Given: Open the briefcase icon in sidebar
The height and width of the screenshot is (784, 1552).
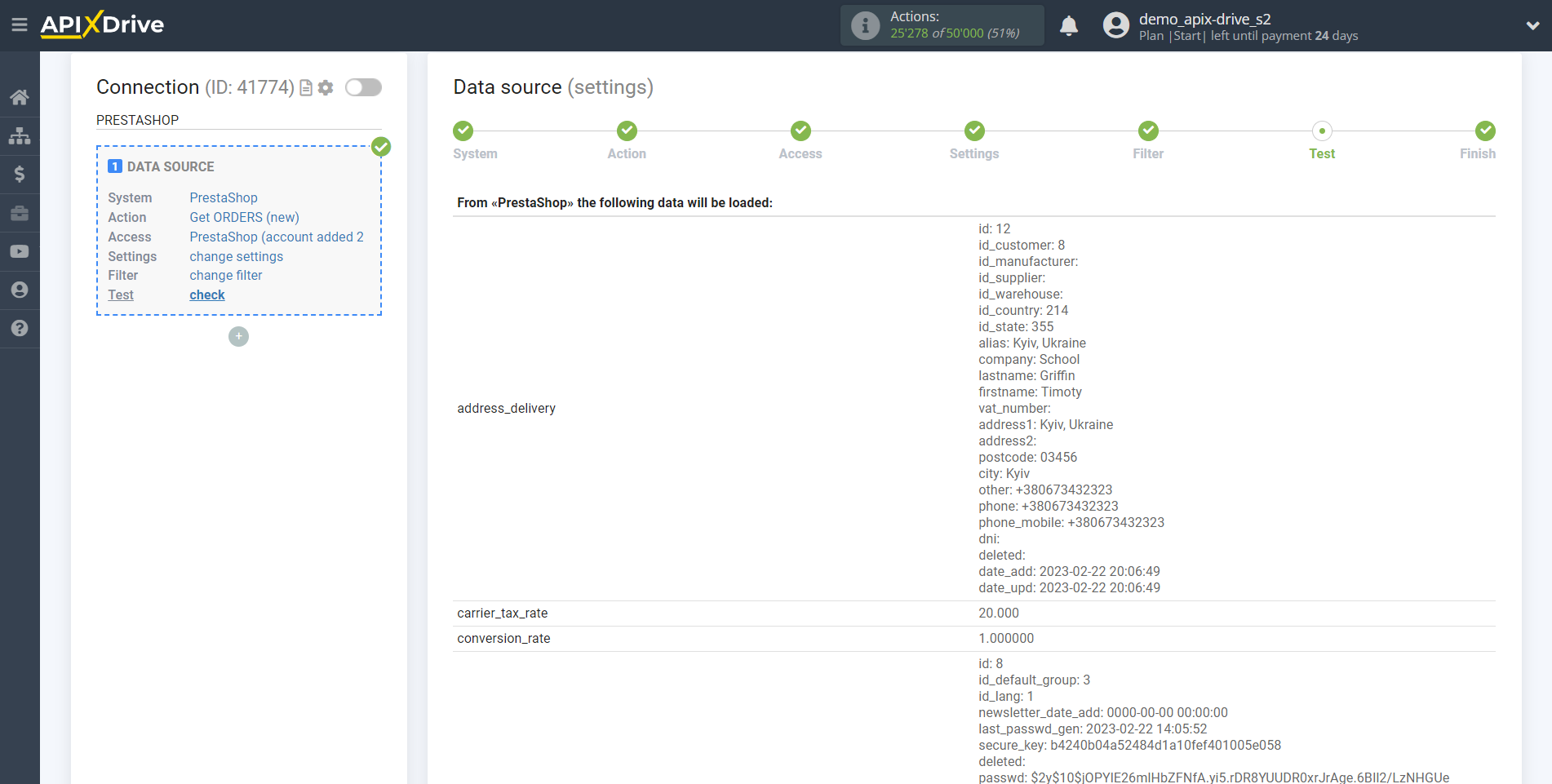Looking at the screenshot, I should tap(20, 213).
